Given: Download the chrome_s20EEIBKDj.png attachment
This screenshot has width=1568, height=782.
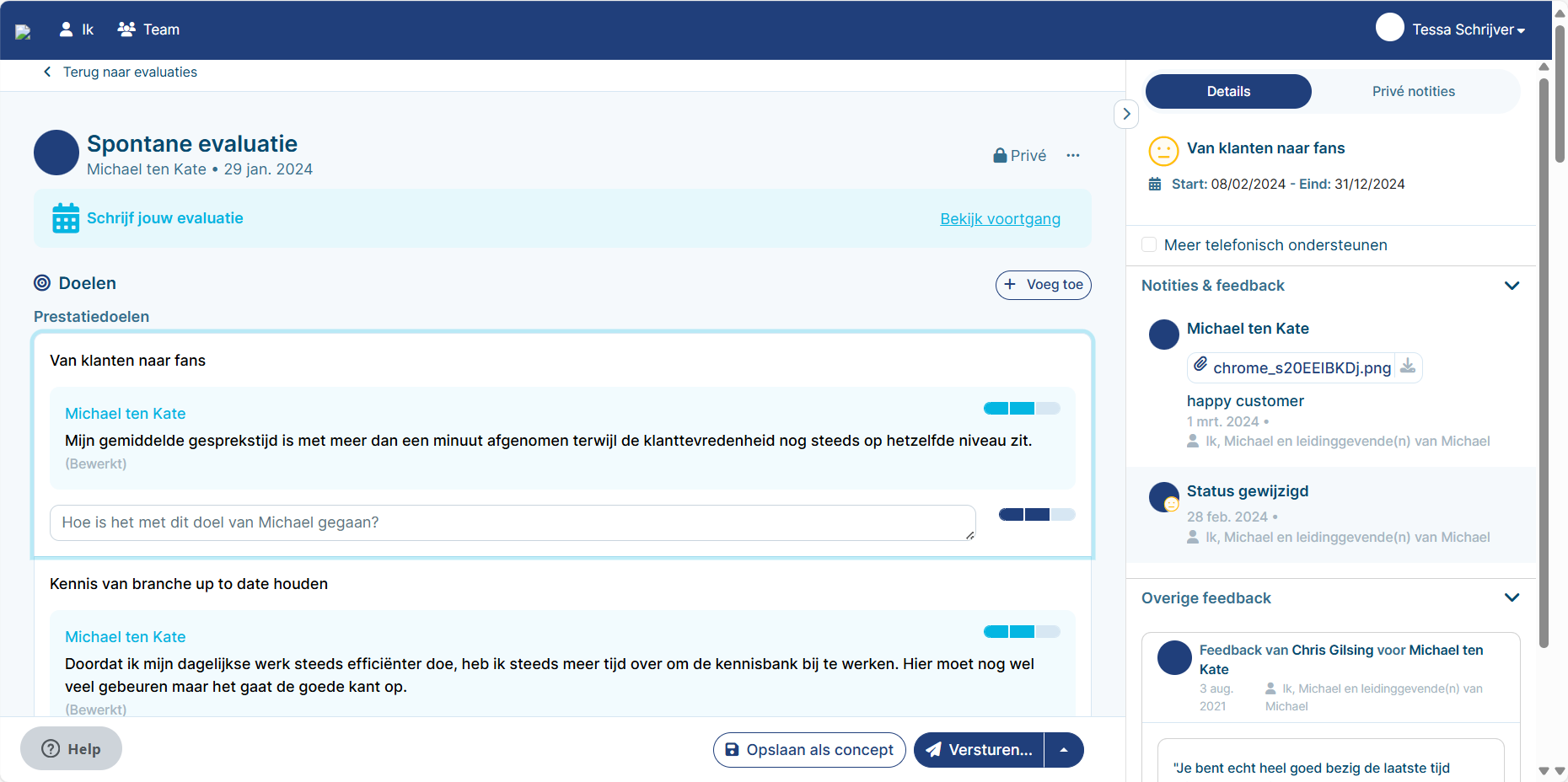Looking at the screenshot, I should point(1408,367).
